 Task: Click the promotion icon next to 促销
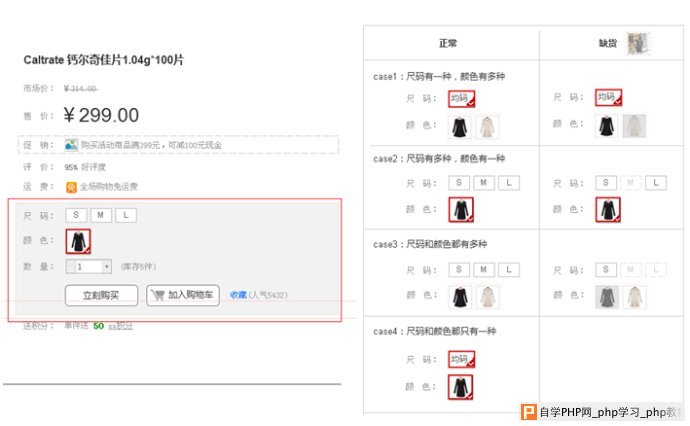71,145
